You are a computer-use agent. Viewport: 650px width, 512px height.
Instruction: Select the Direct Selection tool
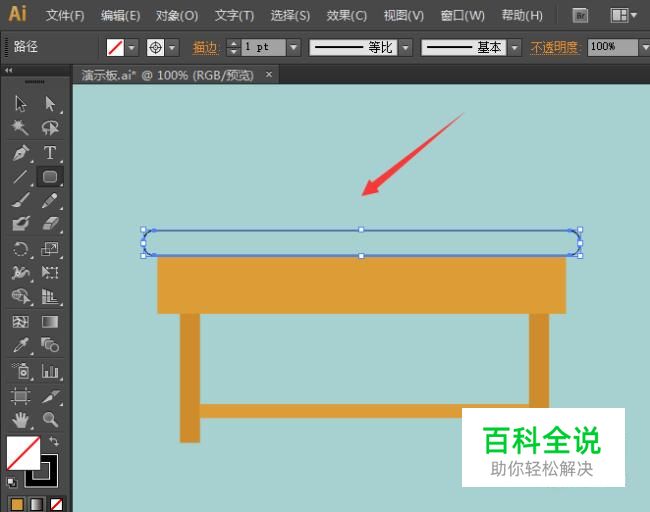coord(50,104)
